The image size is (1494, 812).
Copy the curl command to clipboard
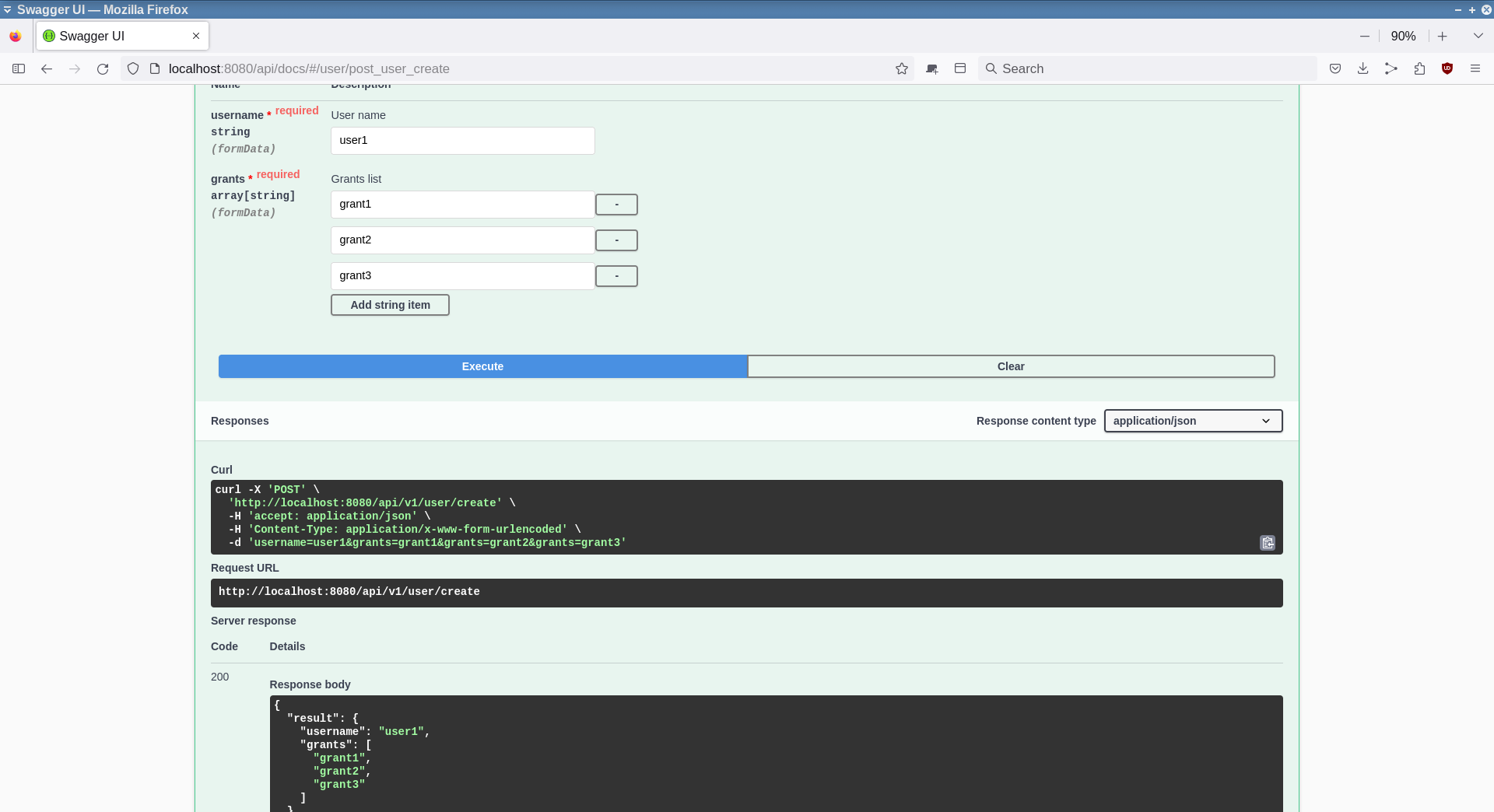tap(1267, 543)
